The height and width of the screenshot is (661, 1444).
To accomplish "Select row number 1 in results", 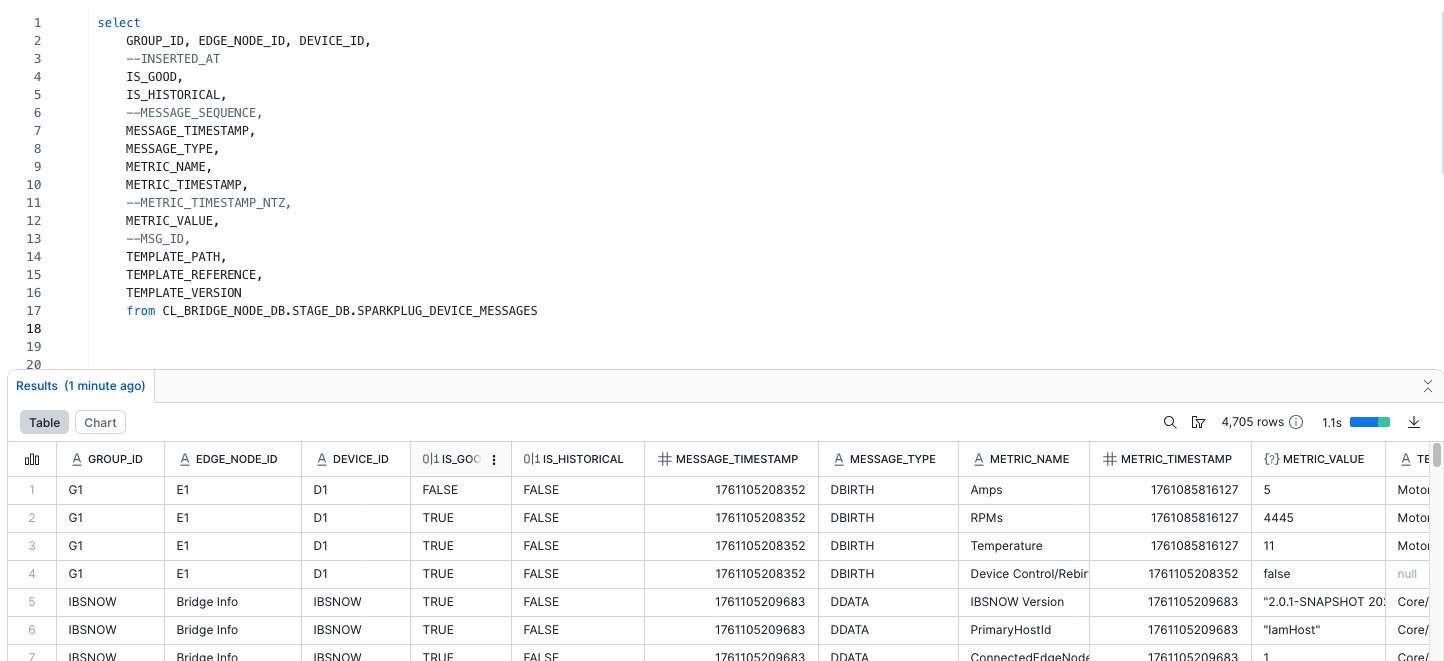I will [32, 490].
